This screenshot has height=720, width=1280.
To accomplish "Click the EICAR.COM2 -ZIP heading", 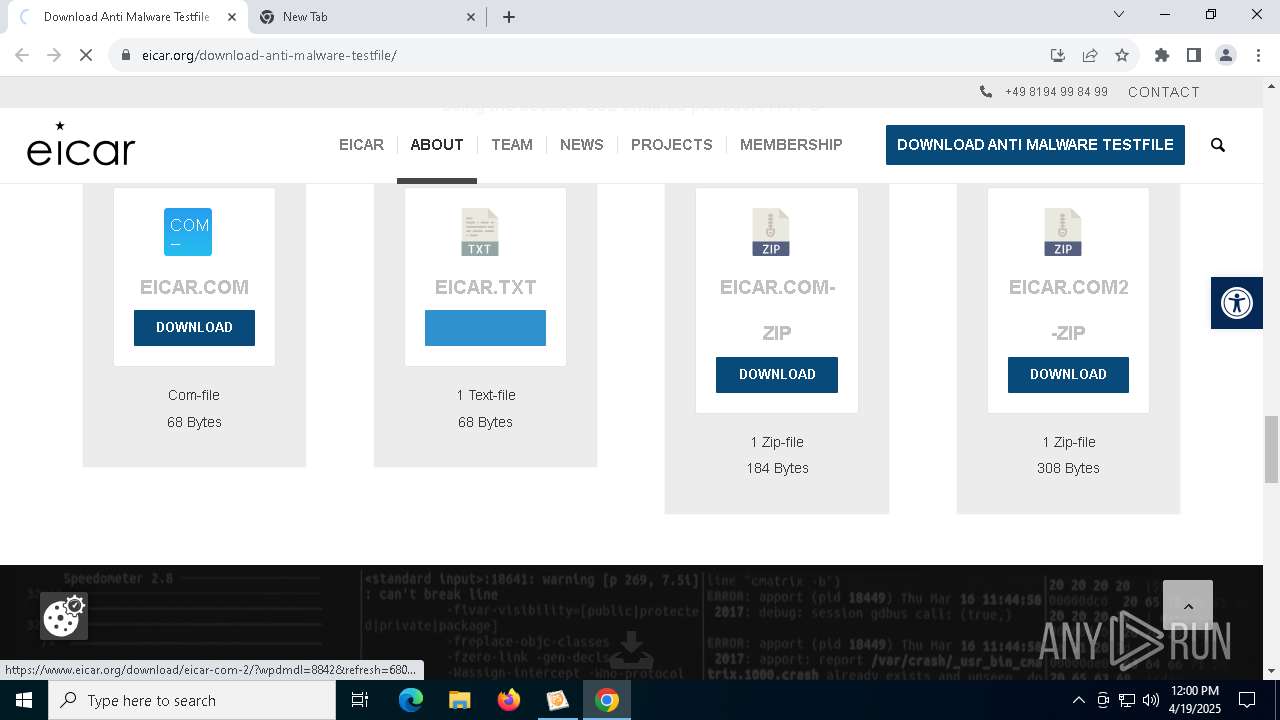I will 1068,310.
